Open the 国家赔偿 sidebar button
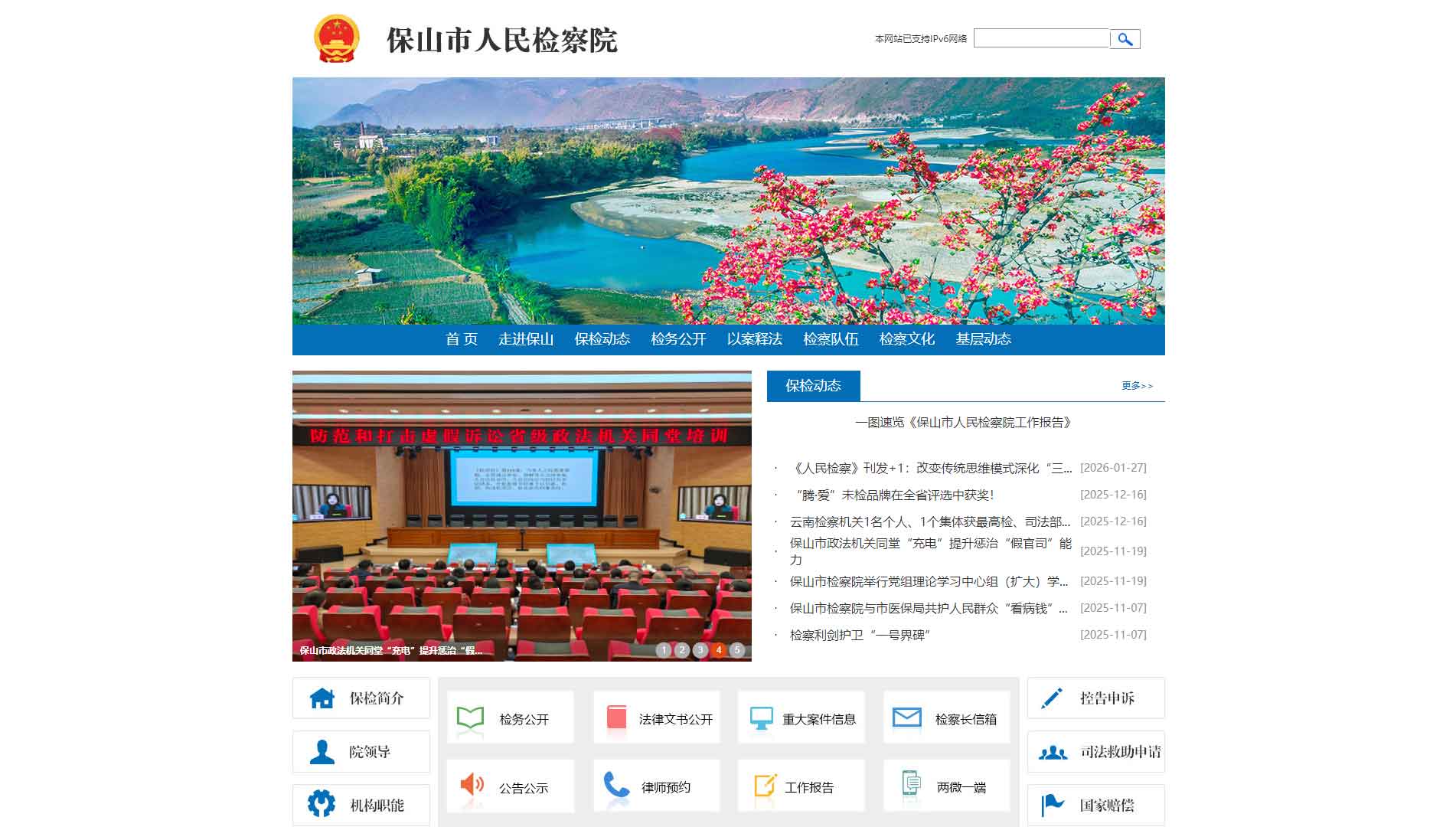This screenshot has height=827, width=1456. (x=1096, y=805)
